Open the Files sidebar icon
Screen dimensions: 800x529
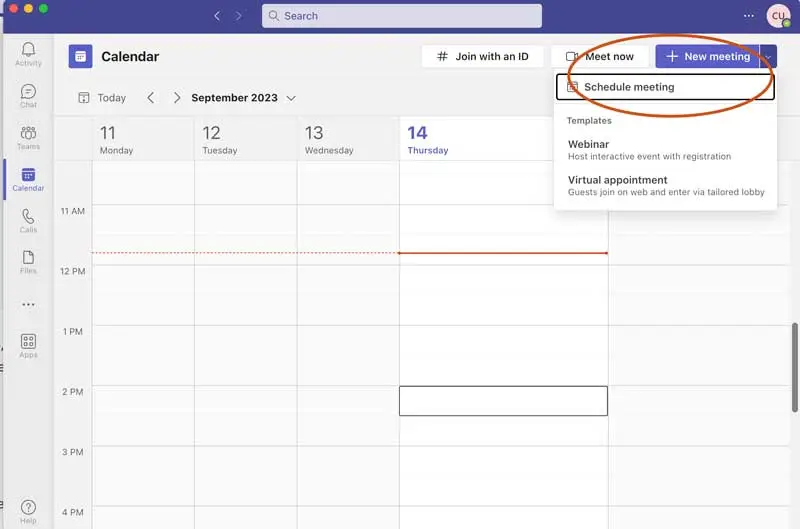point(28,262)
